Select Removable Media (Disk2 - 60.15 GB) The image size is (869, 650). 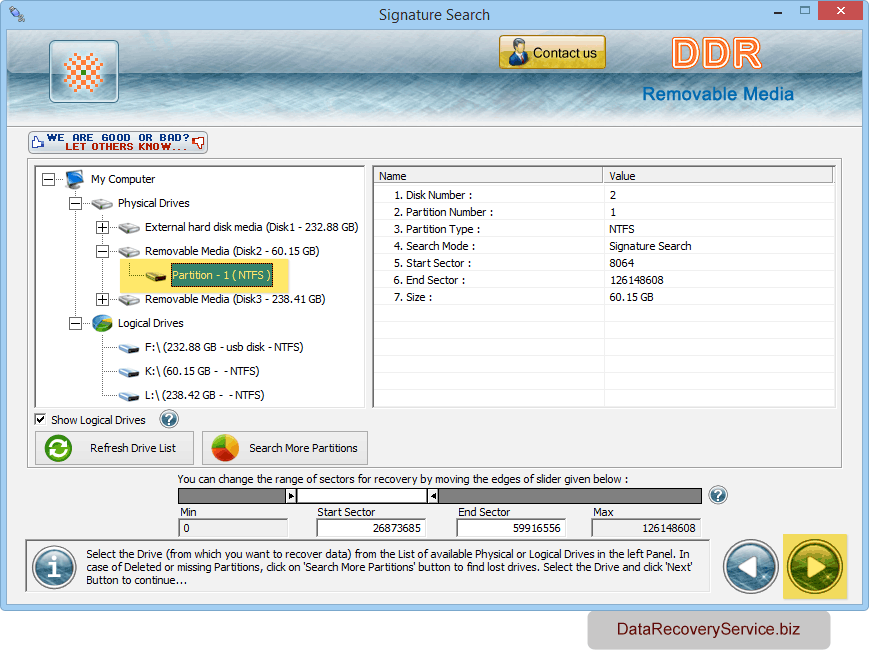232,251
